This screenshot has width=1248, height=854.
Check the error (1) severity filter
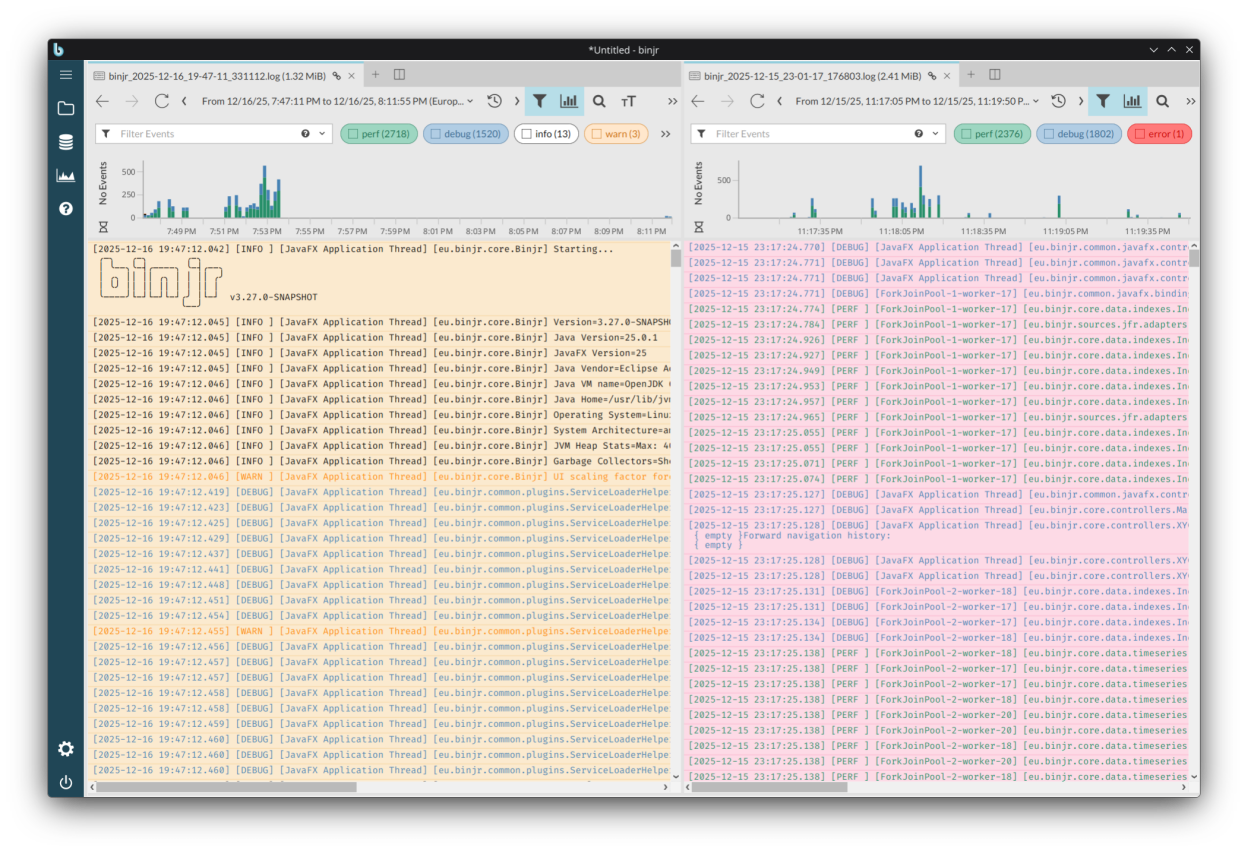(x=1160, y=134)
